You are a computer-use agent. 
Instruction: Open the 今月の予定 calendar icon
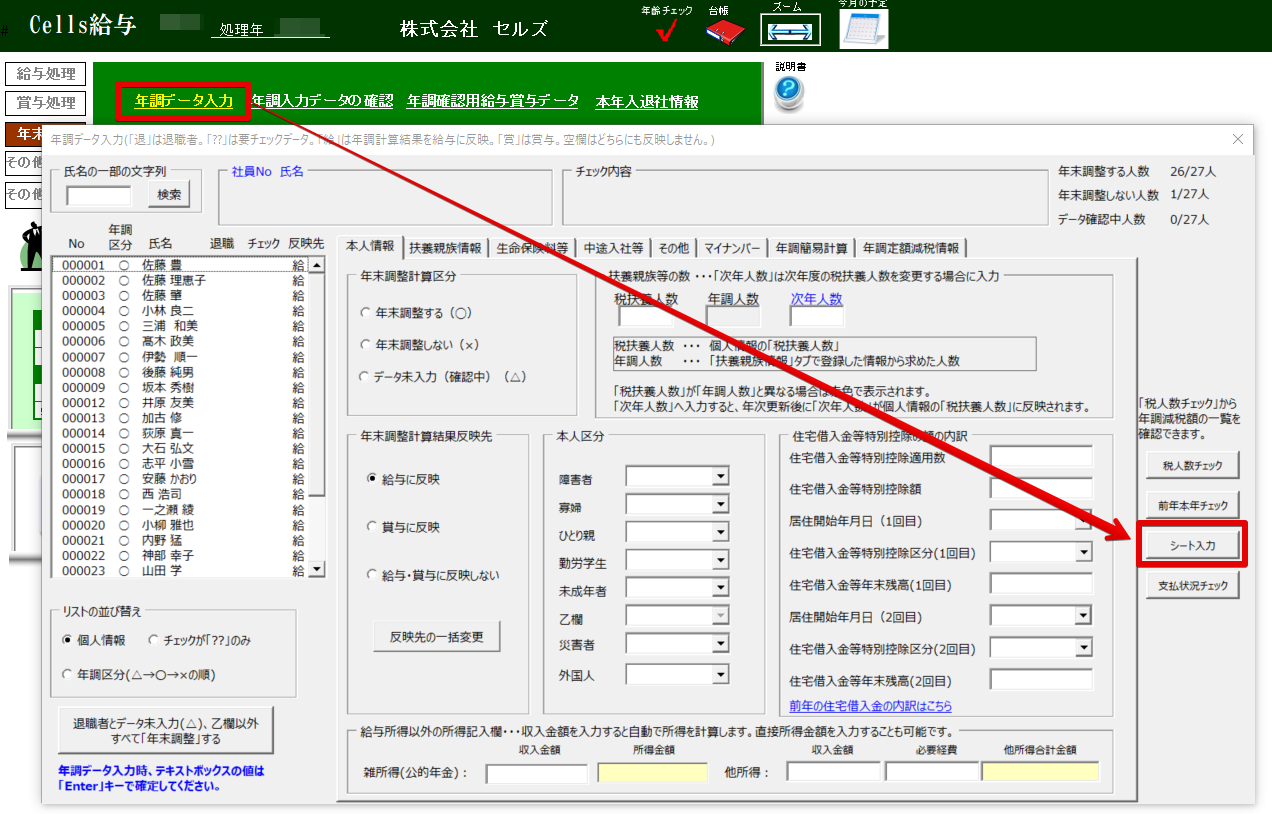click(x=864, y=28)
